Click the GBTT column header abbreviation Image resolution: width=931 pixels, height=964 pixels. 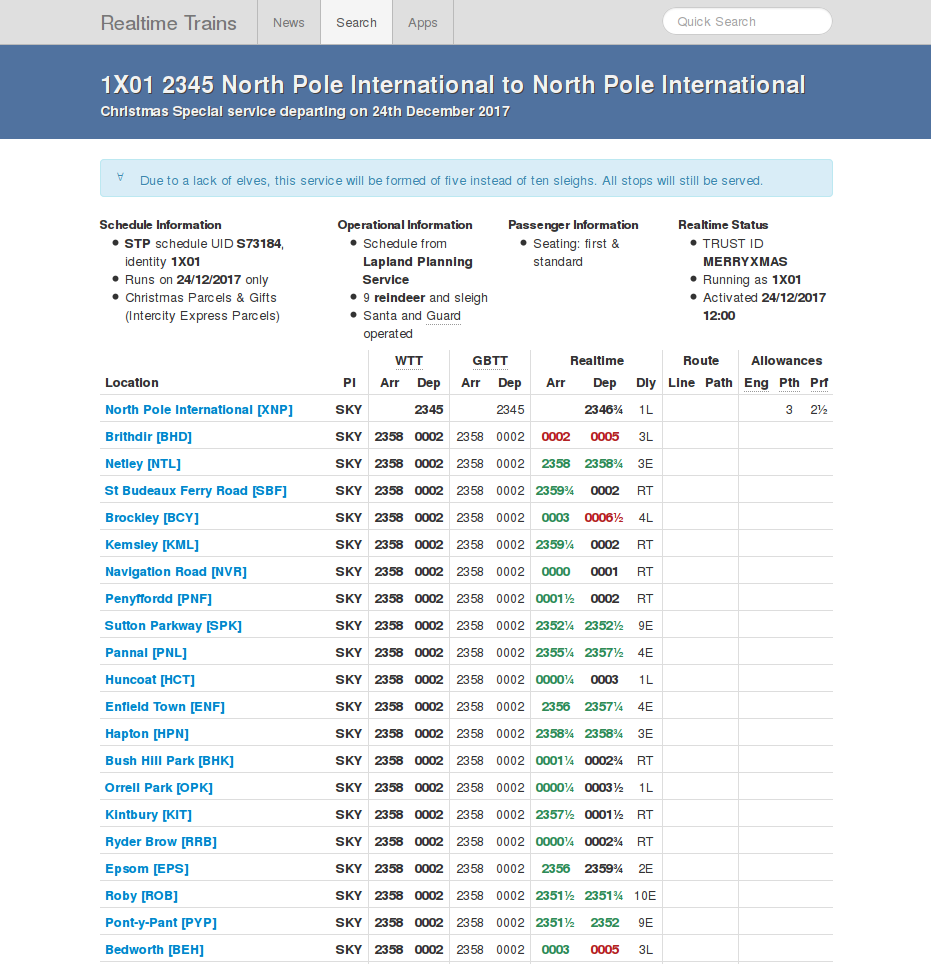(490, 361)
